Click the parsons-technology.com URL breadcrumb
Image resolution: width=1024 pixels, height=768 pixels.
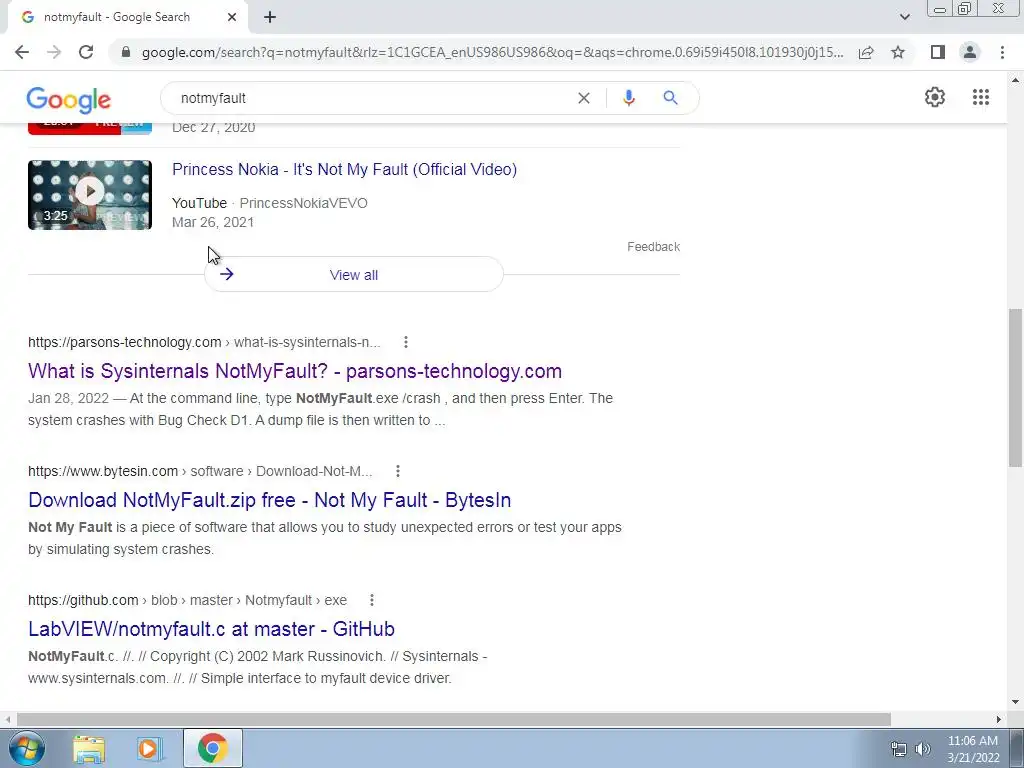coord(204,342)
